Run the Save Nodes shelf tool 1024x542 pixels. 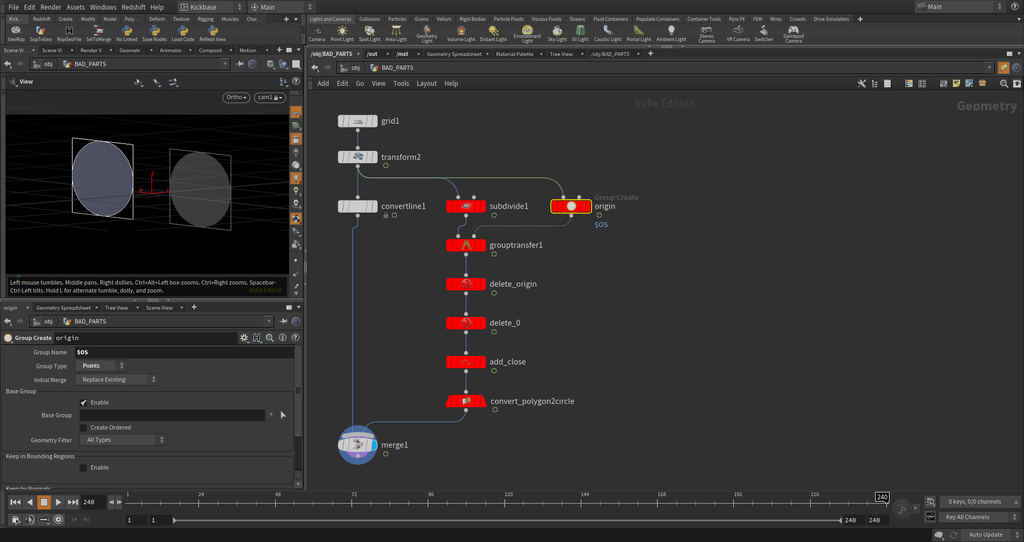pos(155,33)
